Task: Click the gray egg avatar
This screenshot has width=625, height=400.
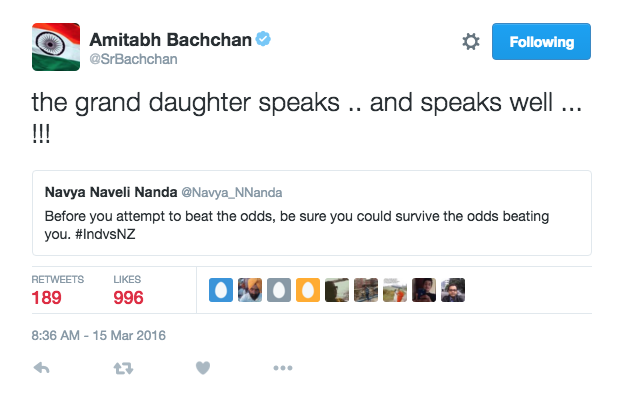Action: (280, 290)
